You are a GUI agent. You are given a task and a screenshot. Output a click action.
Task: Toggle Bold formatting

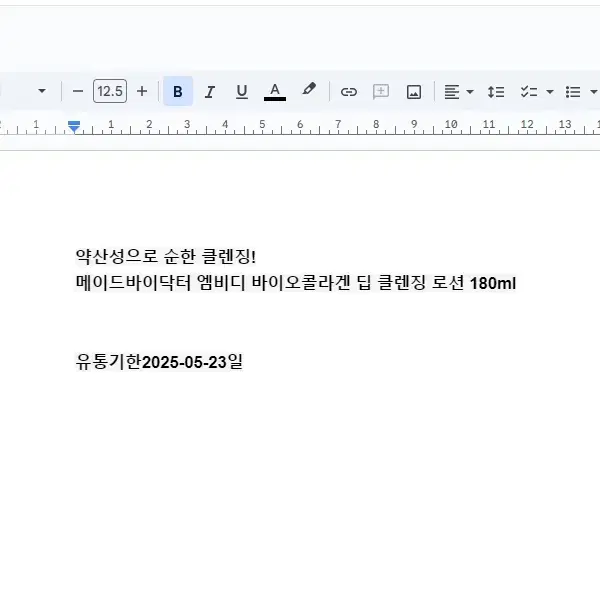(178, 91)
